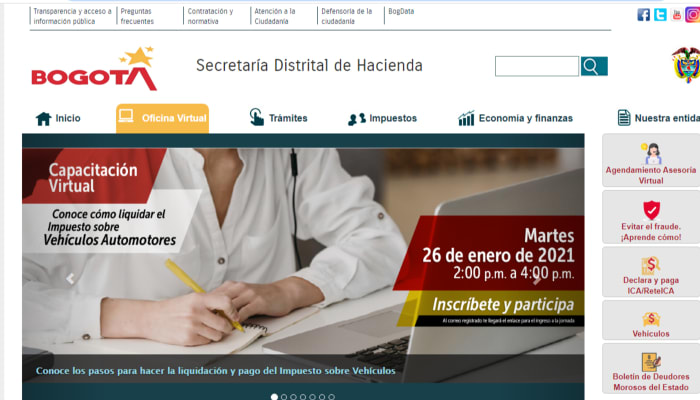Click the document icon beside Nuestra entidad

624,118
